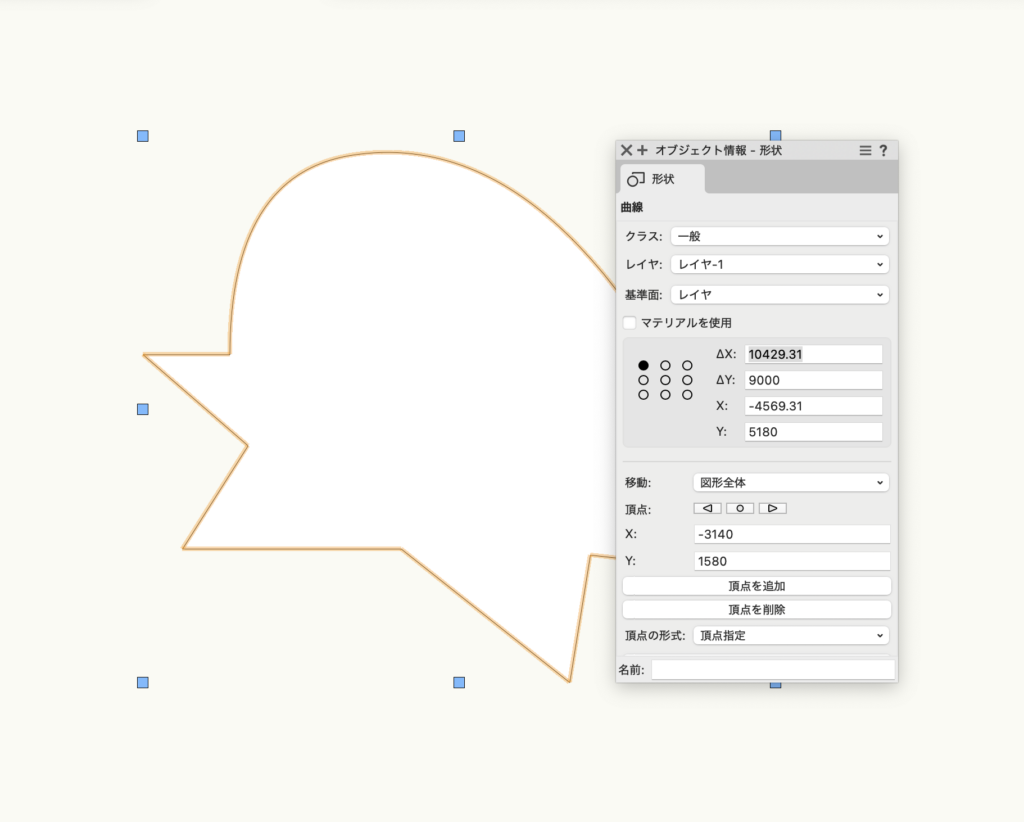This screenshot has width=1024, height=822.
Task: Select the top-right anchor point radio button
Action: click(687, 366)
